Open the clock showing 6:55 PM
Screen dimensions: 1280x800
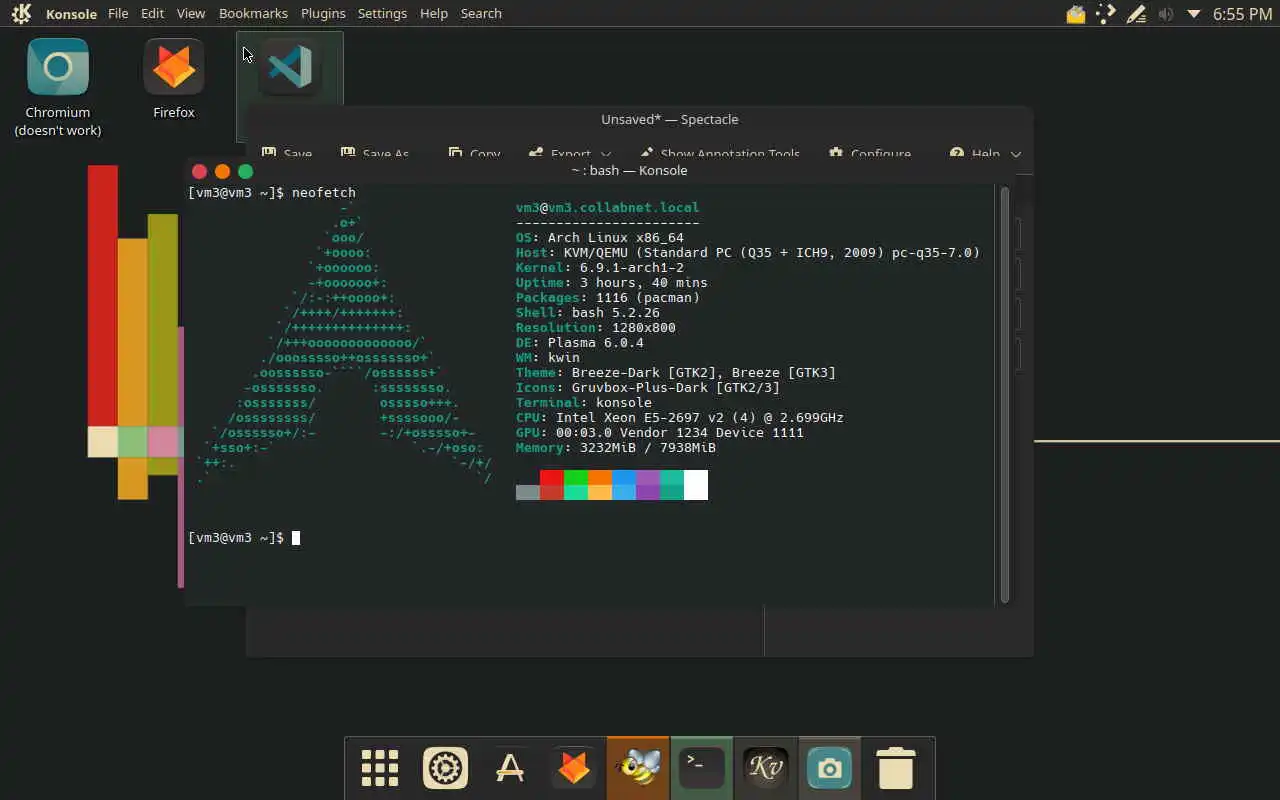point(1242,14)
